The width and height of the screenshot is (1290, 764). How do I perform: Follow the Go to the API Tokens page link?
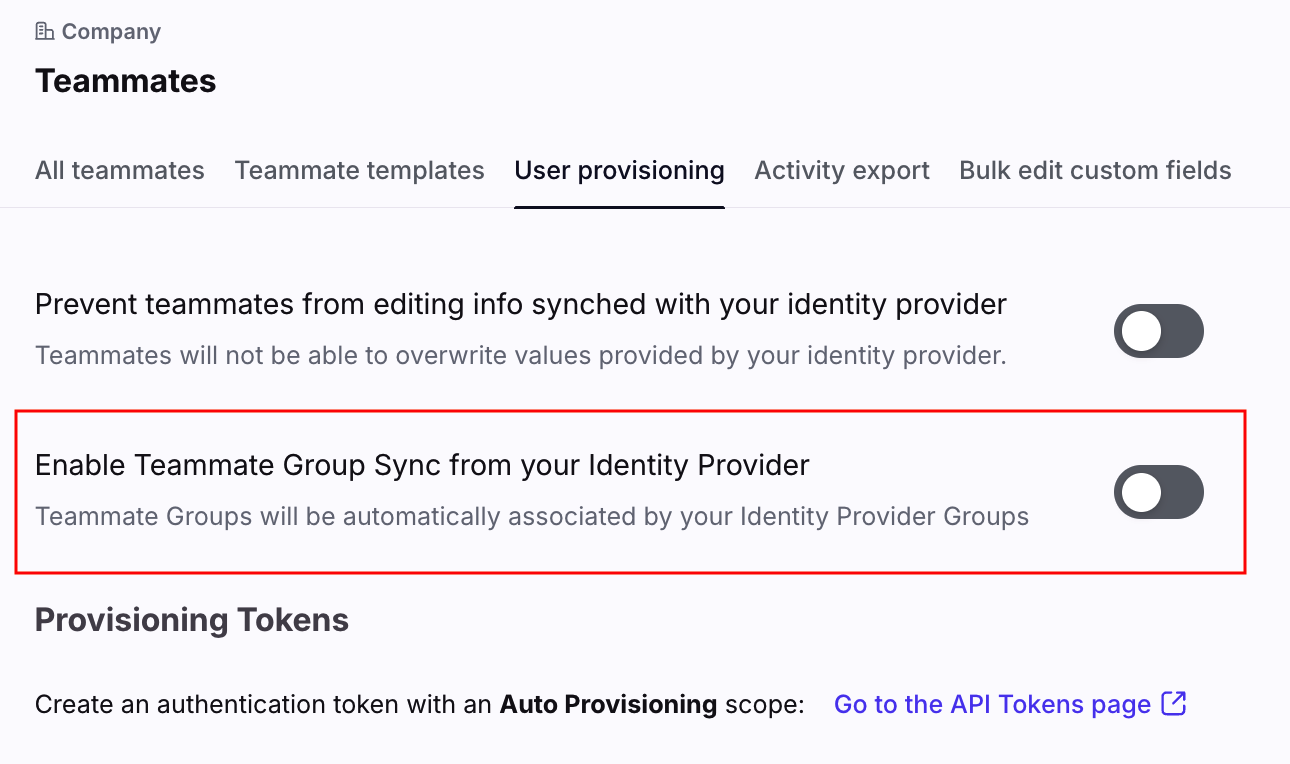point(992,705)
